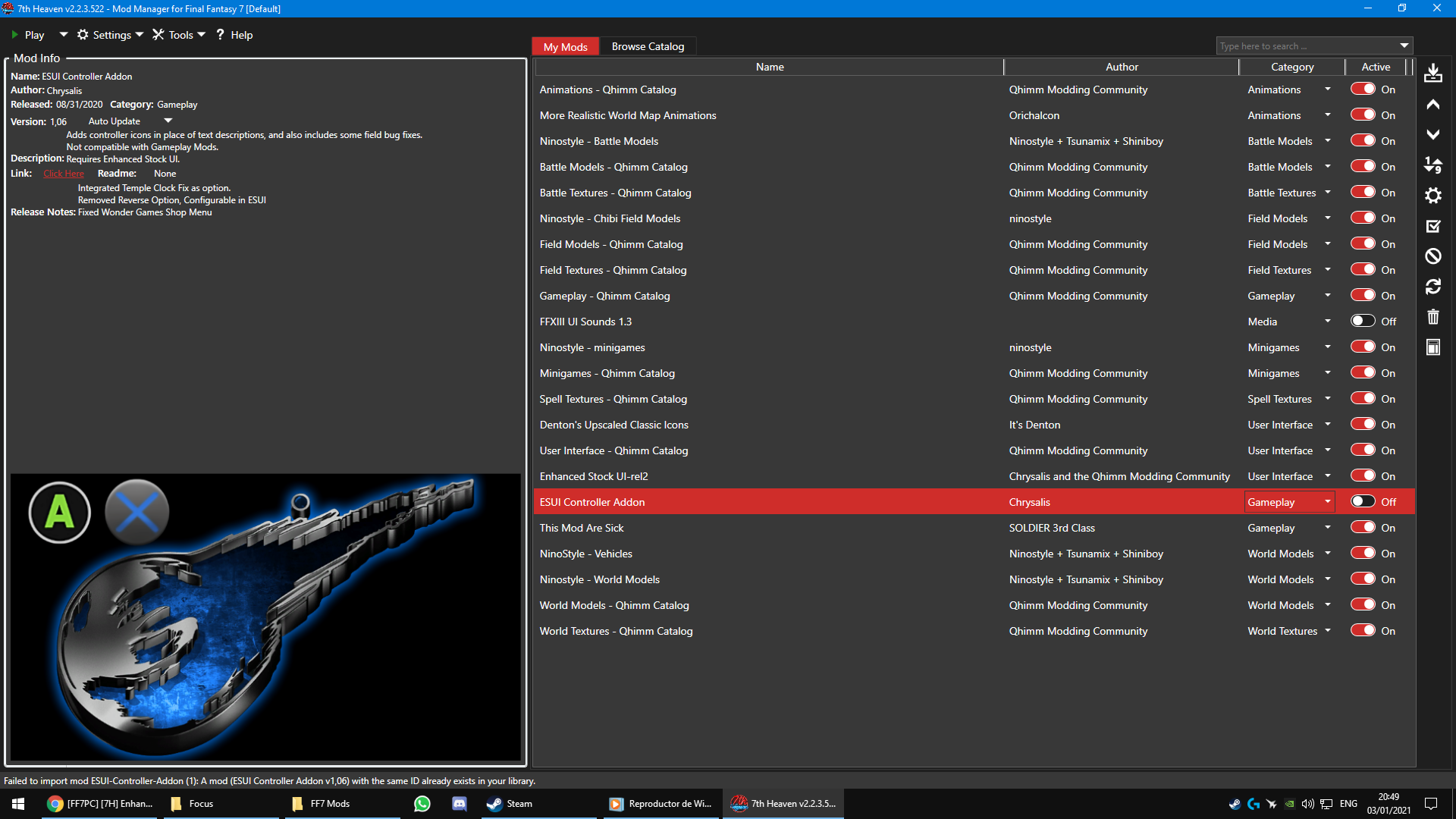Open the Windows notification center

pyautogui.click(x=1431, y=804)
